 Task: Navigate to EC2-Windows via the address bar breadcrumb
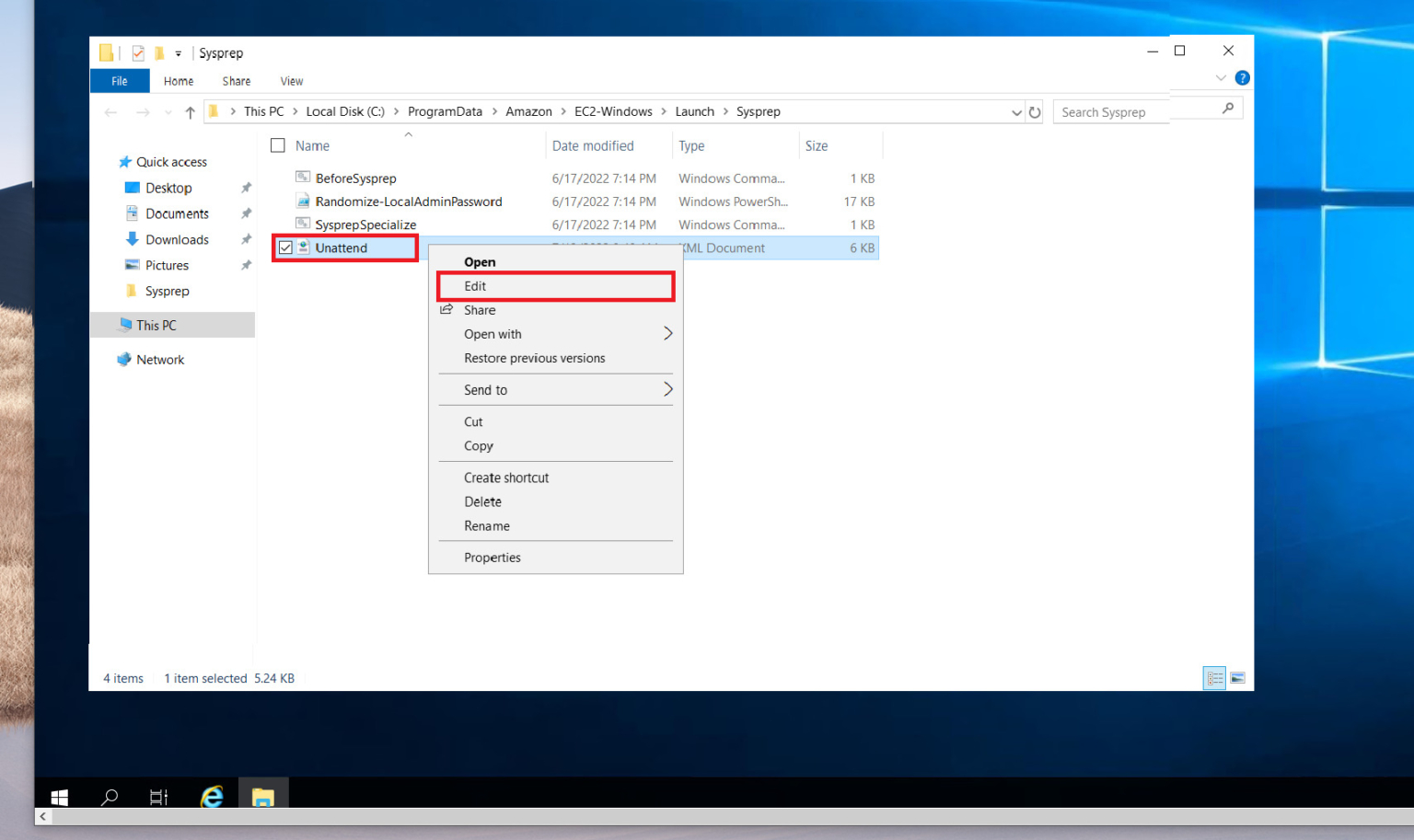[x=613, y=110]
